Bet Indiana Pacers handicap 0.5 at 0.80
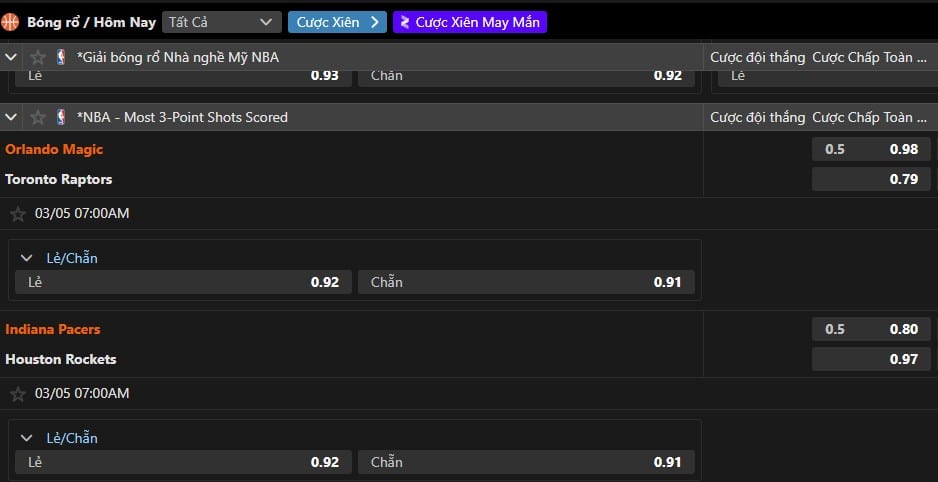Viewport: 938px width, 482px height. click(x=871, y=330)
